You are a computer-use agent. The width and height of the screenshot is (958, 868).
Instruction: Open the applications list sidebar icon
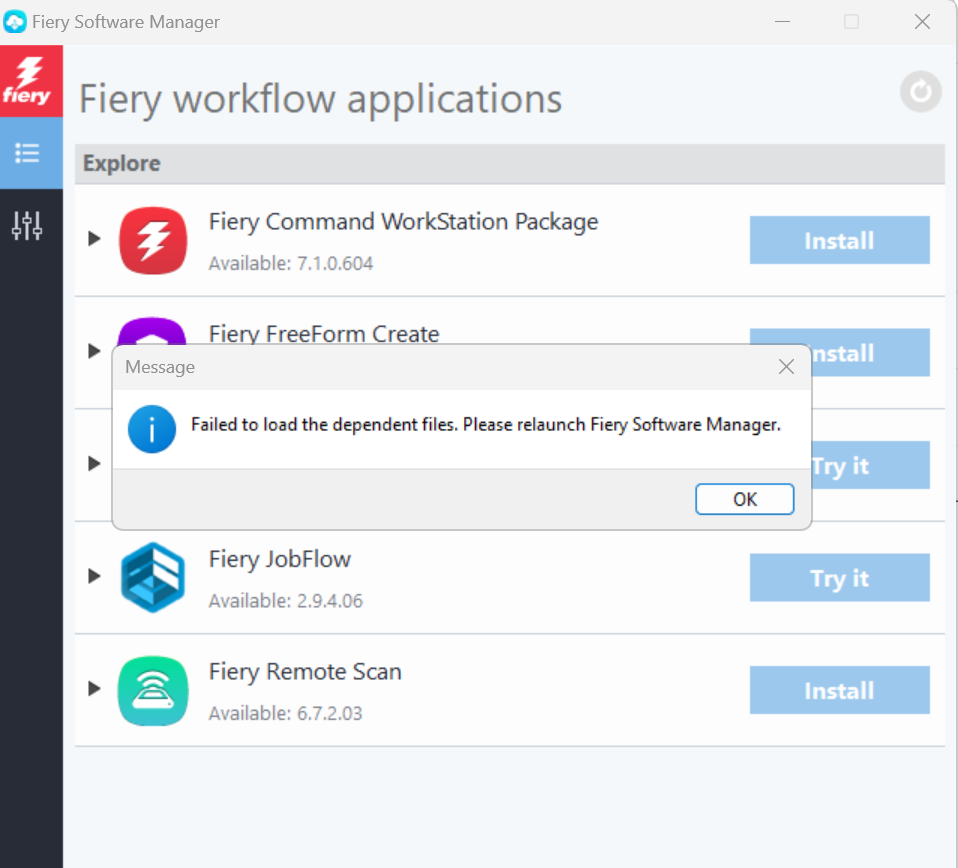pyautogui.click(x=27, y=153)
